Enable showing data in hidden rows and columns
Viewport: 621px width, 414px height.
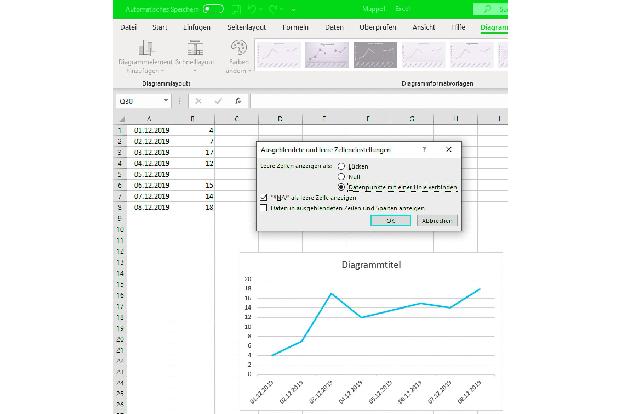coord(264,208)
